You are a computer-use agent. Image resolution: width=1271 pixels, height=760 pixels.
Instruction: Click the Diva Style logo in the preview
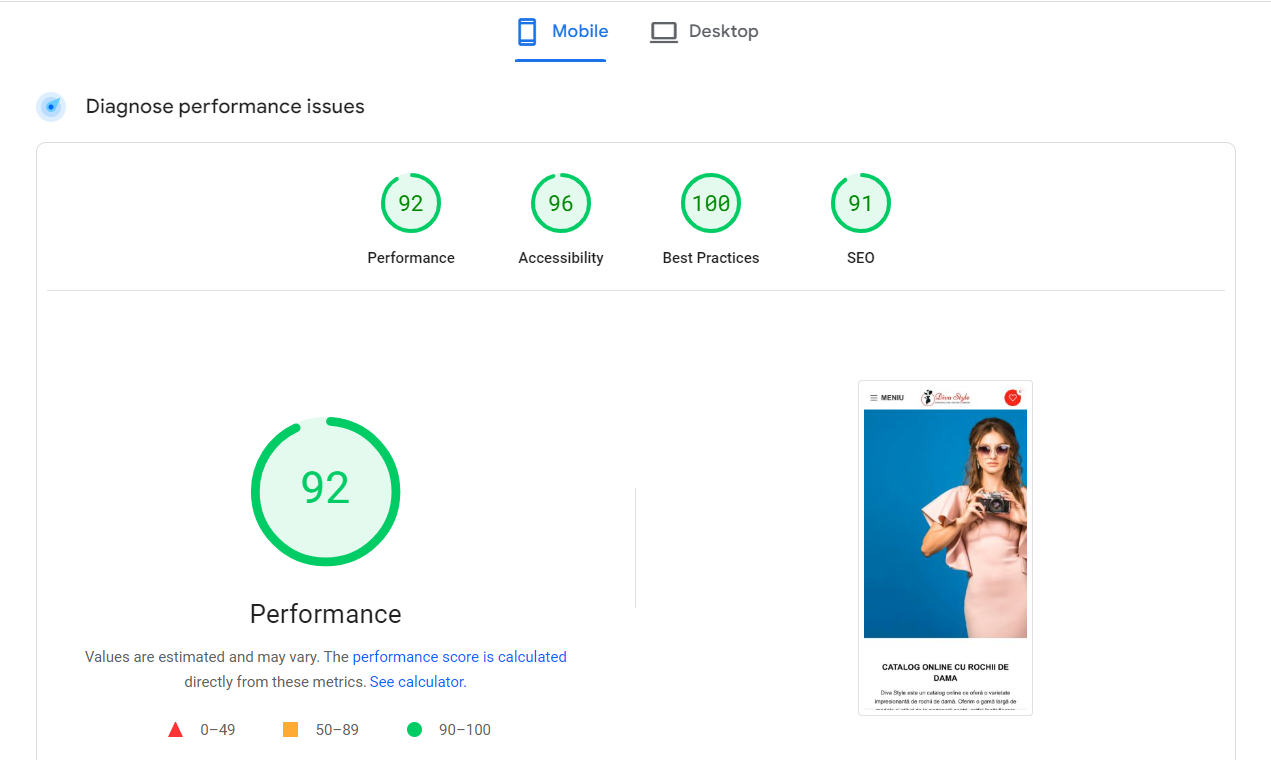pyautogui.click(x=944, y=395)
